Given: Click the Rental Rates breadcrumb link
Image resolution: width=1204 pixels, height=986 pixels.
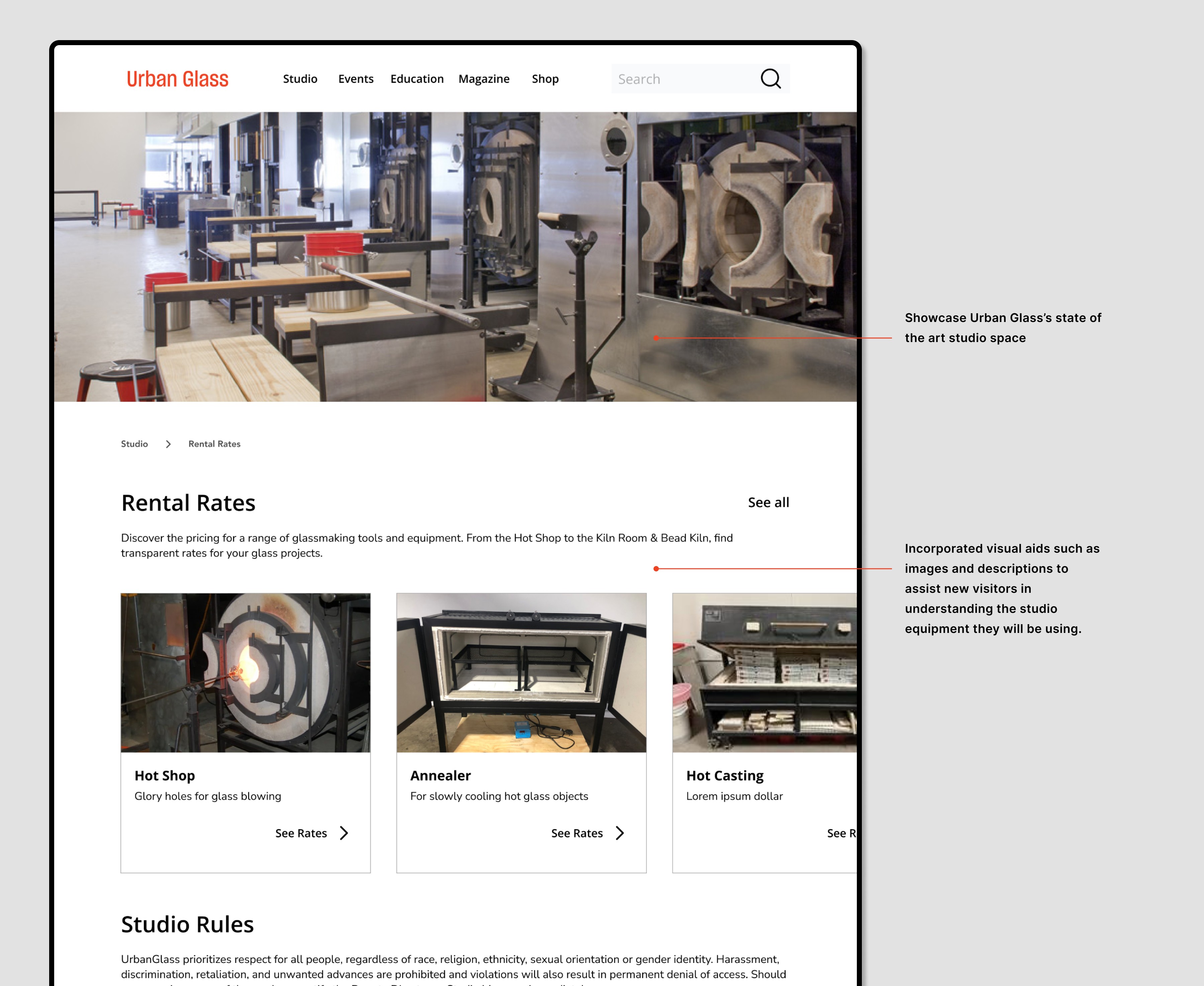Looking at the screenshot, I should click(x=214, y=444).
